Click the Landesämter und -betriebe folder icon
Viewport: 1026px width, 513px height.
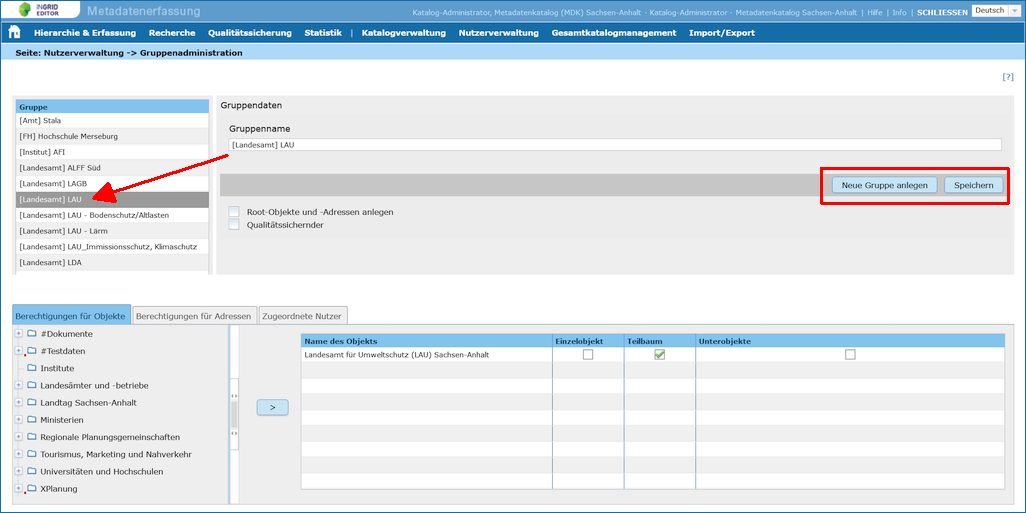pyautogui.click(x=31, y=385)
